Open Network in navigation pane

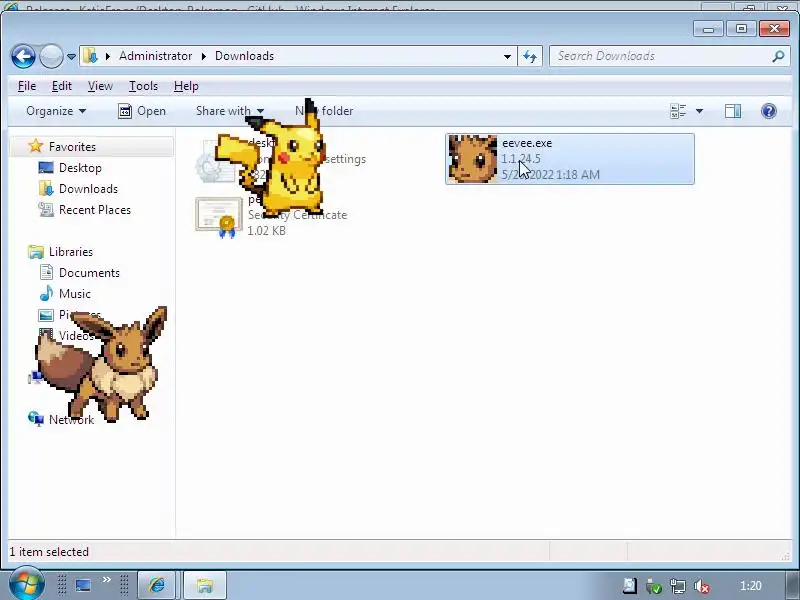click(71, 420)
